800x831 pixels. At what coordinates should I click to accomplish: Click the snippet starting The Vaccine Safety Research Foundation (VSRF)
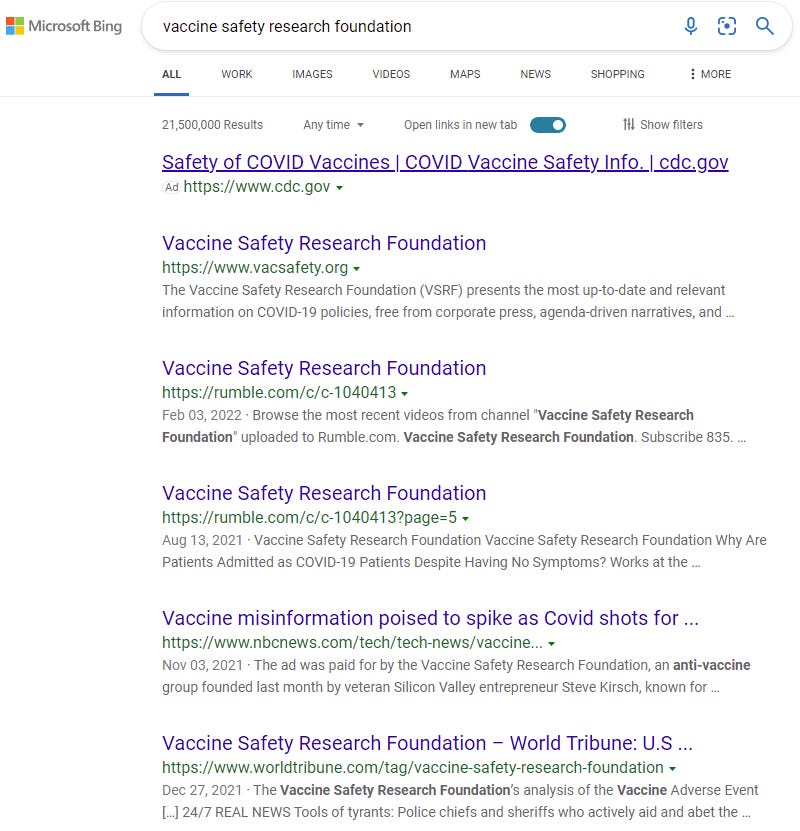tap(448, 301)
